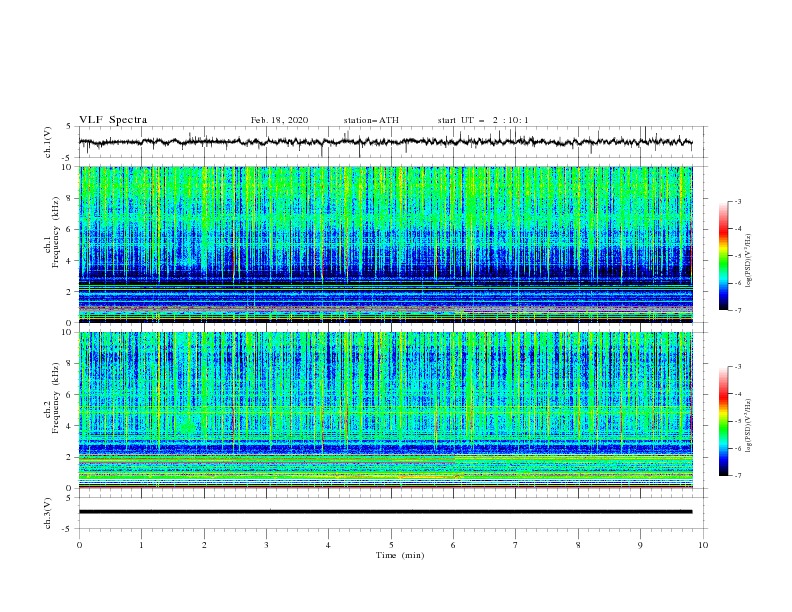Click the "5" tick on the time axis
Image resolution: width=792 pixels, height=612 pixels.
(391, 545)
